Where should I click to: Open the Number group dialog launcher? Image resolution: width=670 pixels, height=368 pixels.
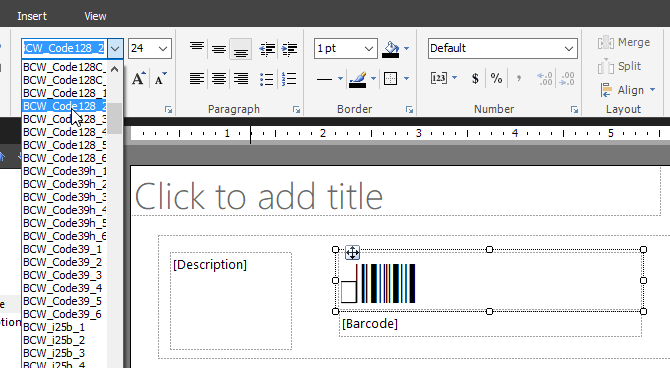click(x=574, y=110)
